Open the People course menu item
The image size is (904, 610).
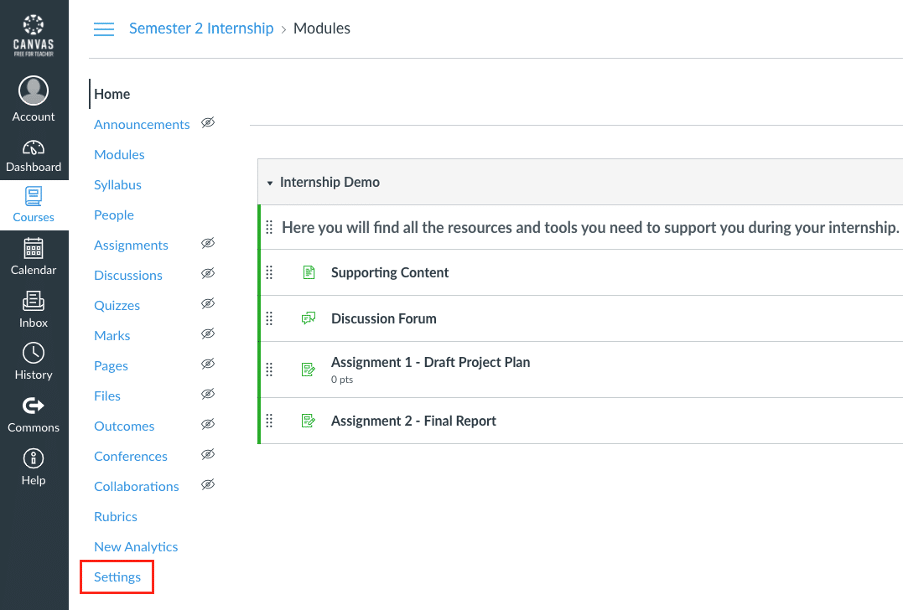(114, 215)
